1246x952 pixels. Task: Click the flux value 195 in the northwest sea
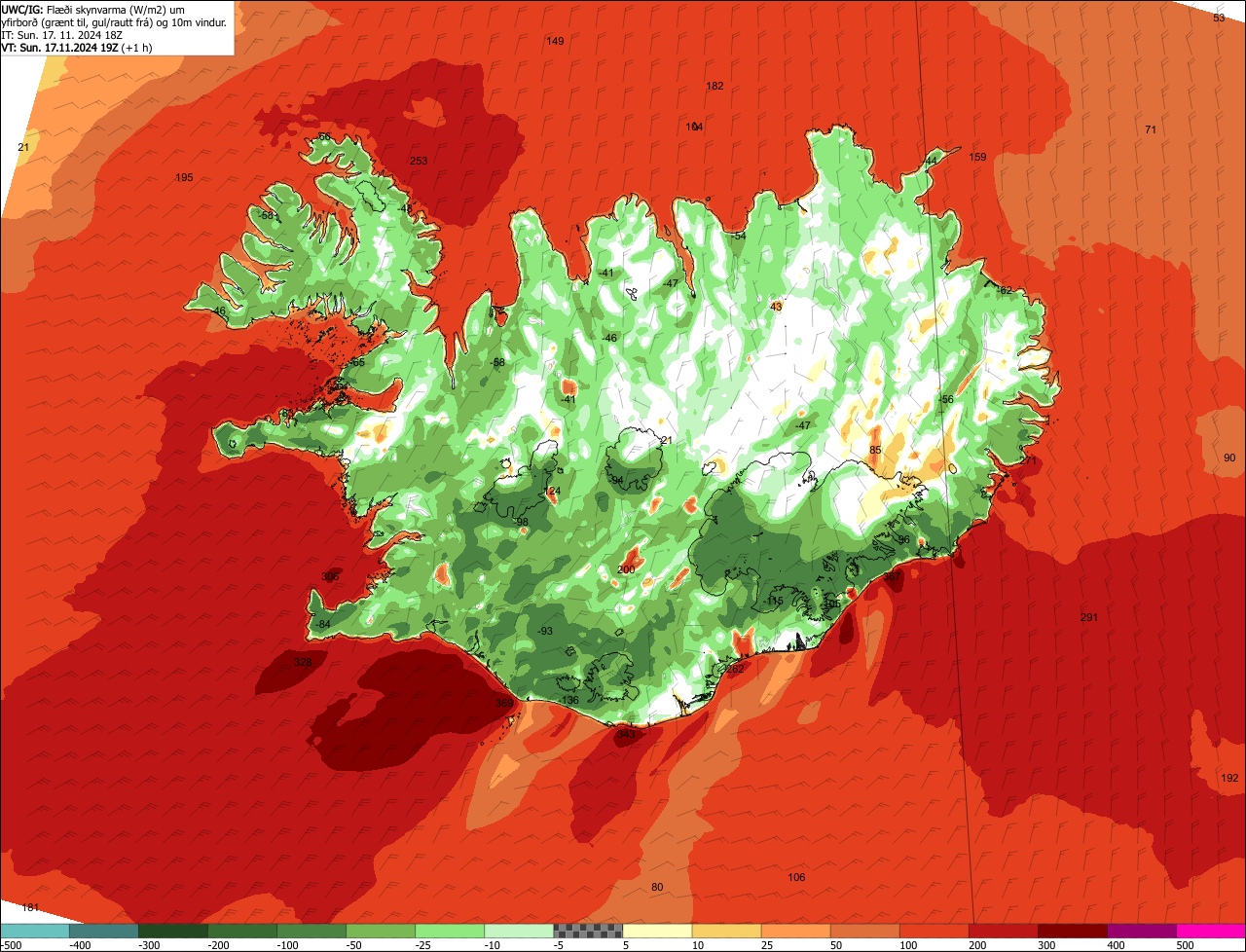coord(184,177)
